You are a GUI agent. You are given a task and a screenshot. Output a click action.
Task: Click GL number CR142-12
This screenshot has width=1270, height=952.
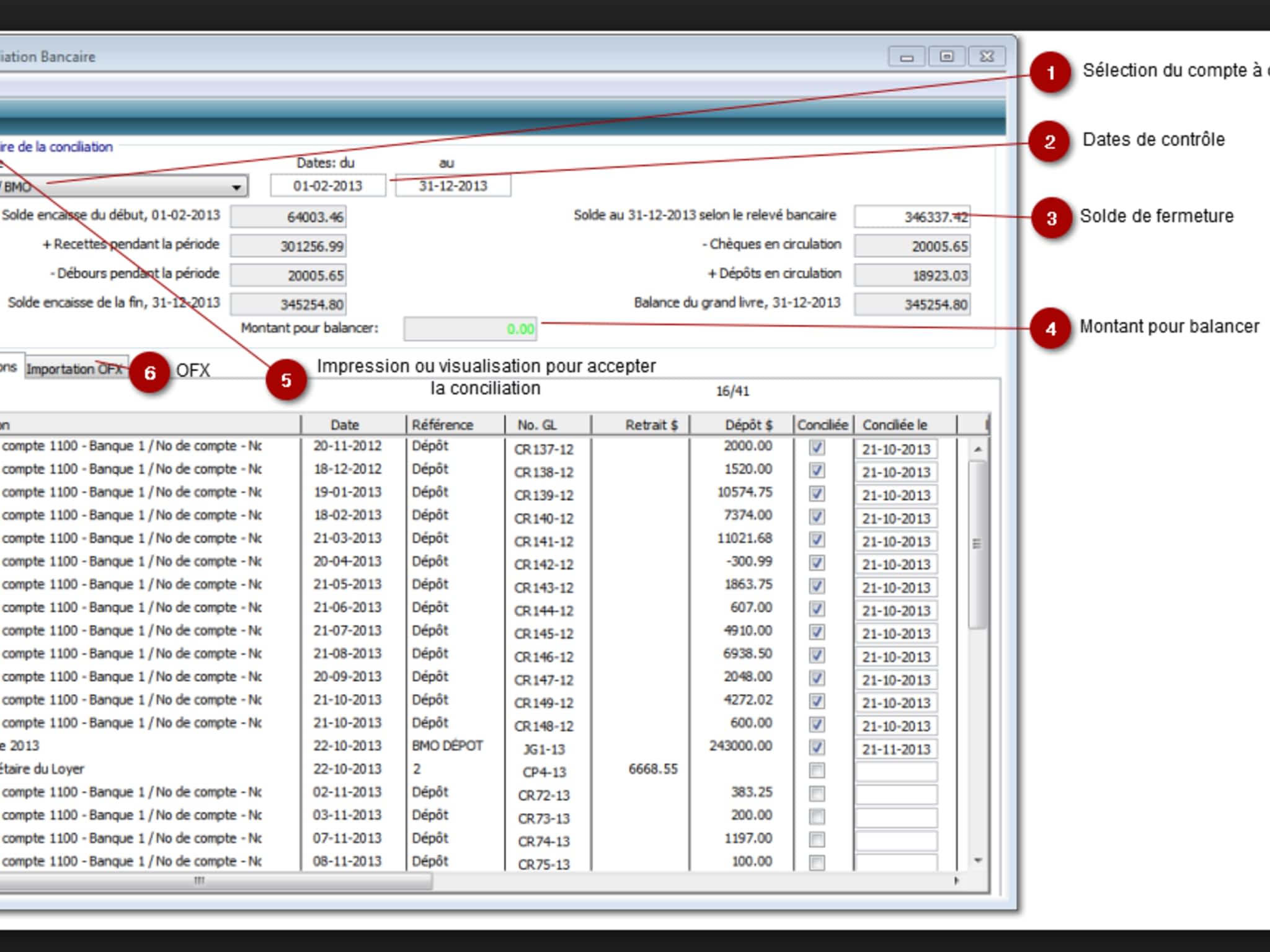[x=544, y=565]
